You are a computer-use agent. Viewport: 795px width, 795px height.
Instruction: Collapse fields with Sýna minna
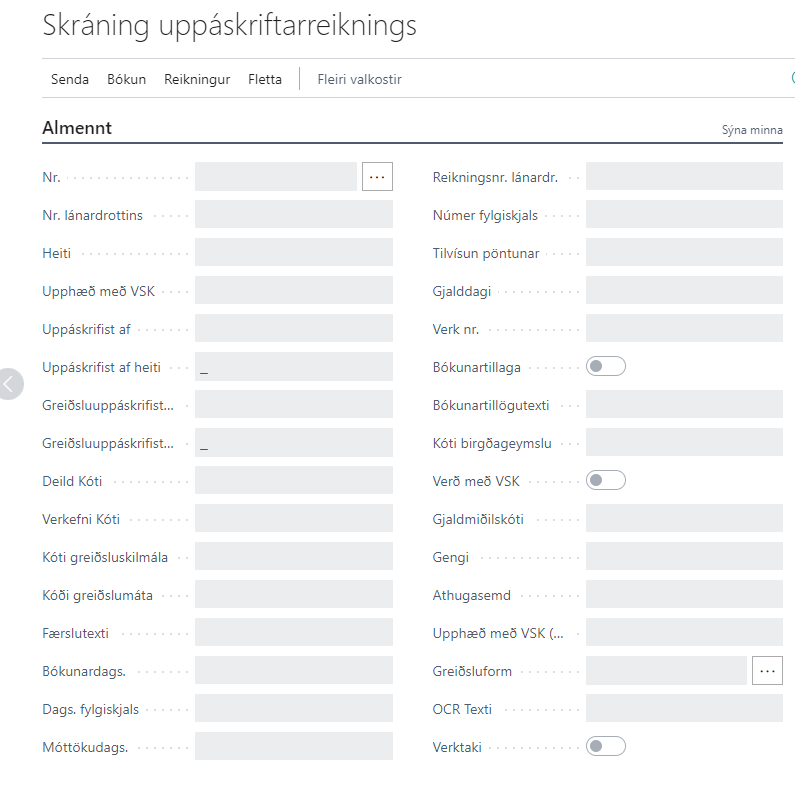pos(752,130)
